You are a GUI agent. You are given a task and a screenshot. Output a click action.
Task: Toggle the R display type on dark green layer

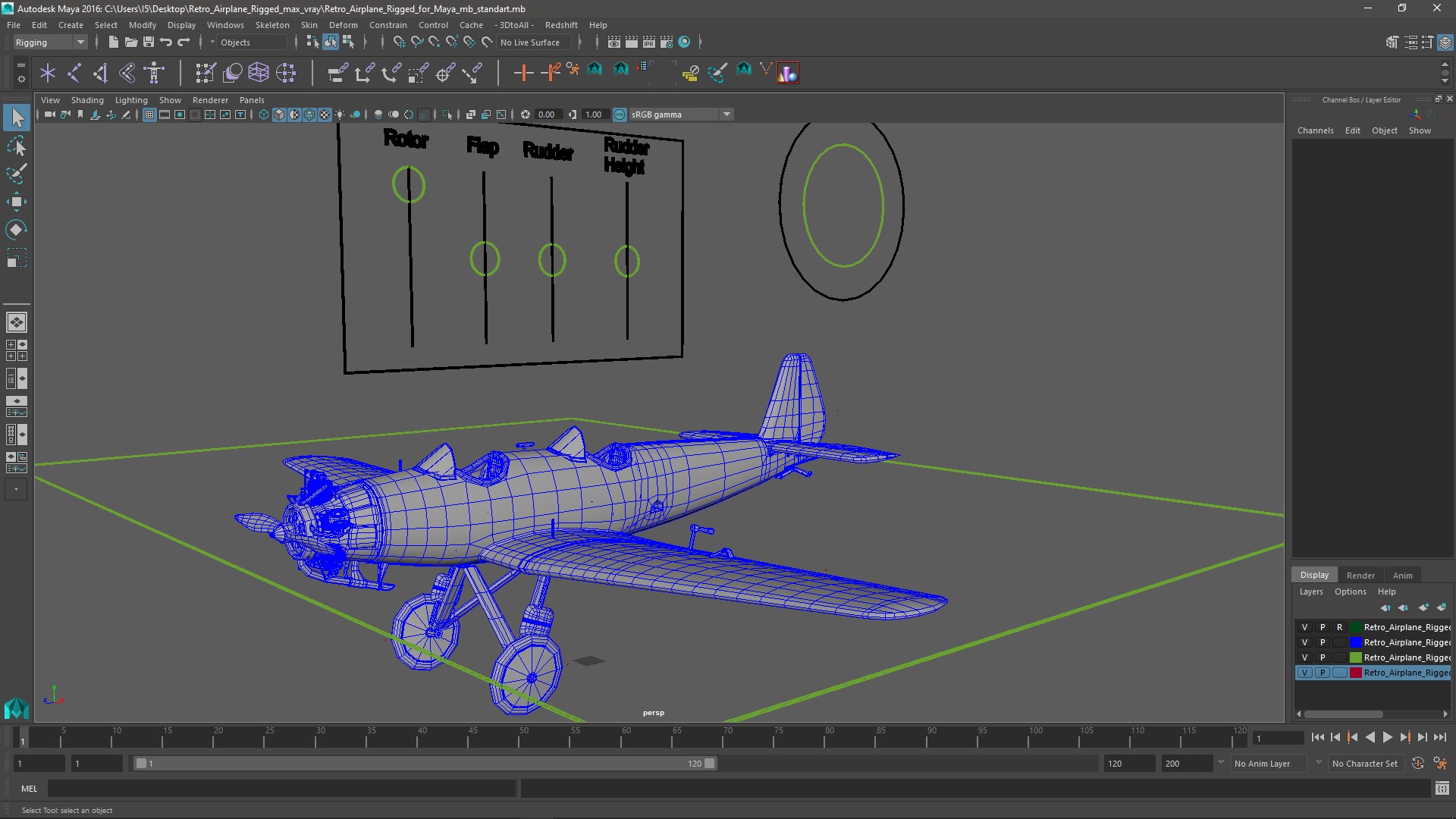pos(1339,627)
